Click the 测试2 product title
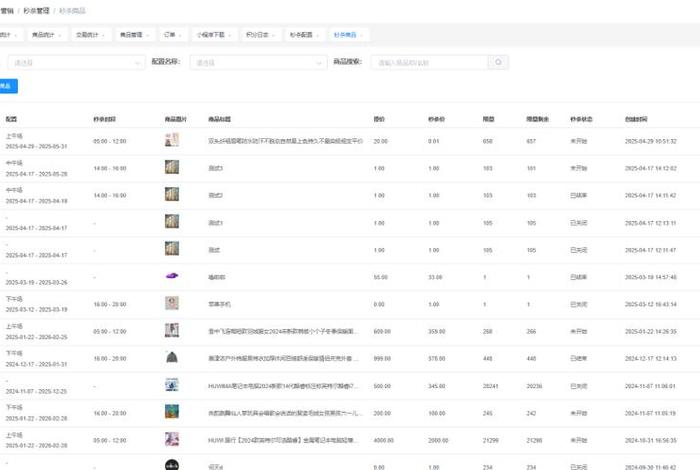The width and height of the screenshot is (700, 470). point(215,195)
